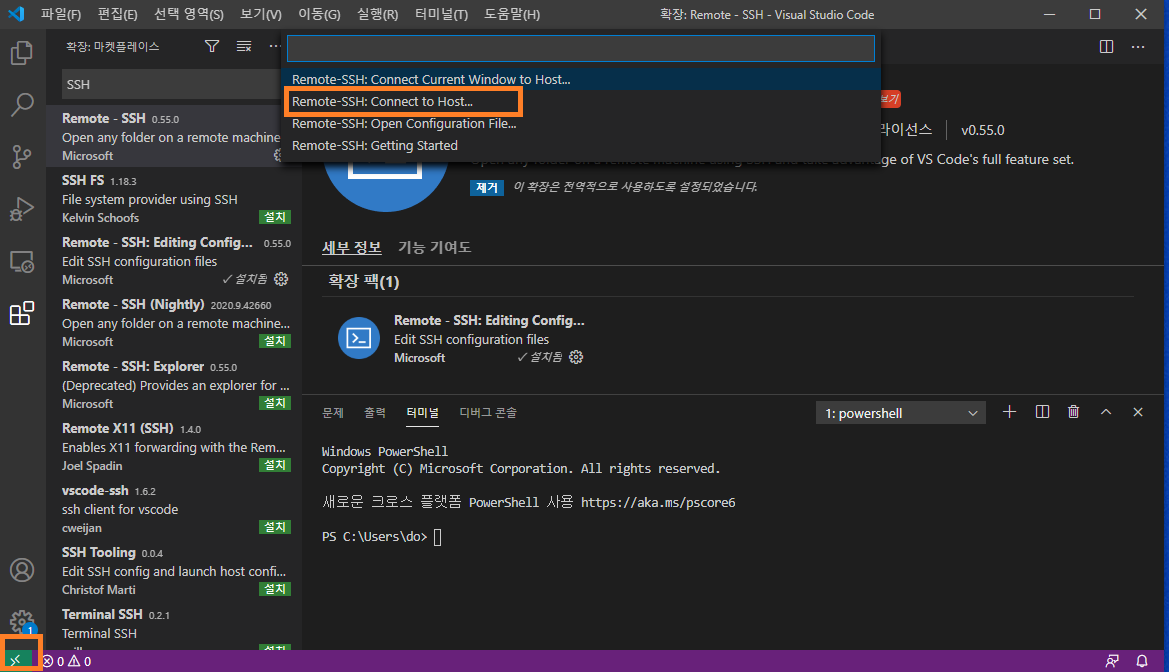Install the SSH FS extension
The width and height of the screenshot is (1169, 672).
(x=275, y=217)
